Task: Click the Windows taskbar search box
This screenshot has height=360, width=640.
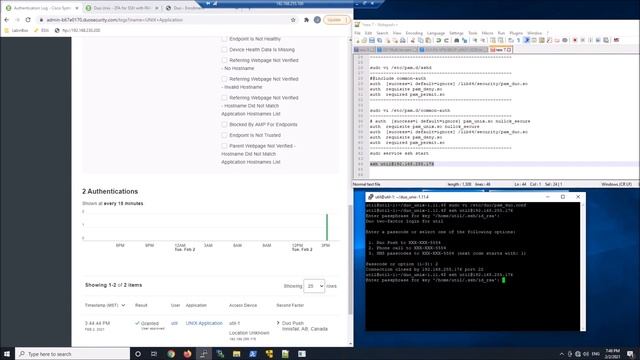Action: click(x=73, y=354)
